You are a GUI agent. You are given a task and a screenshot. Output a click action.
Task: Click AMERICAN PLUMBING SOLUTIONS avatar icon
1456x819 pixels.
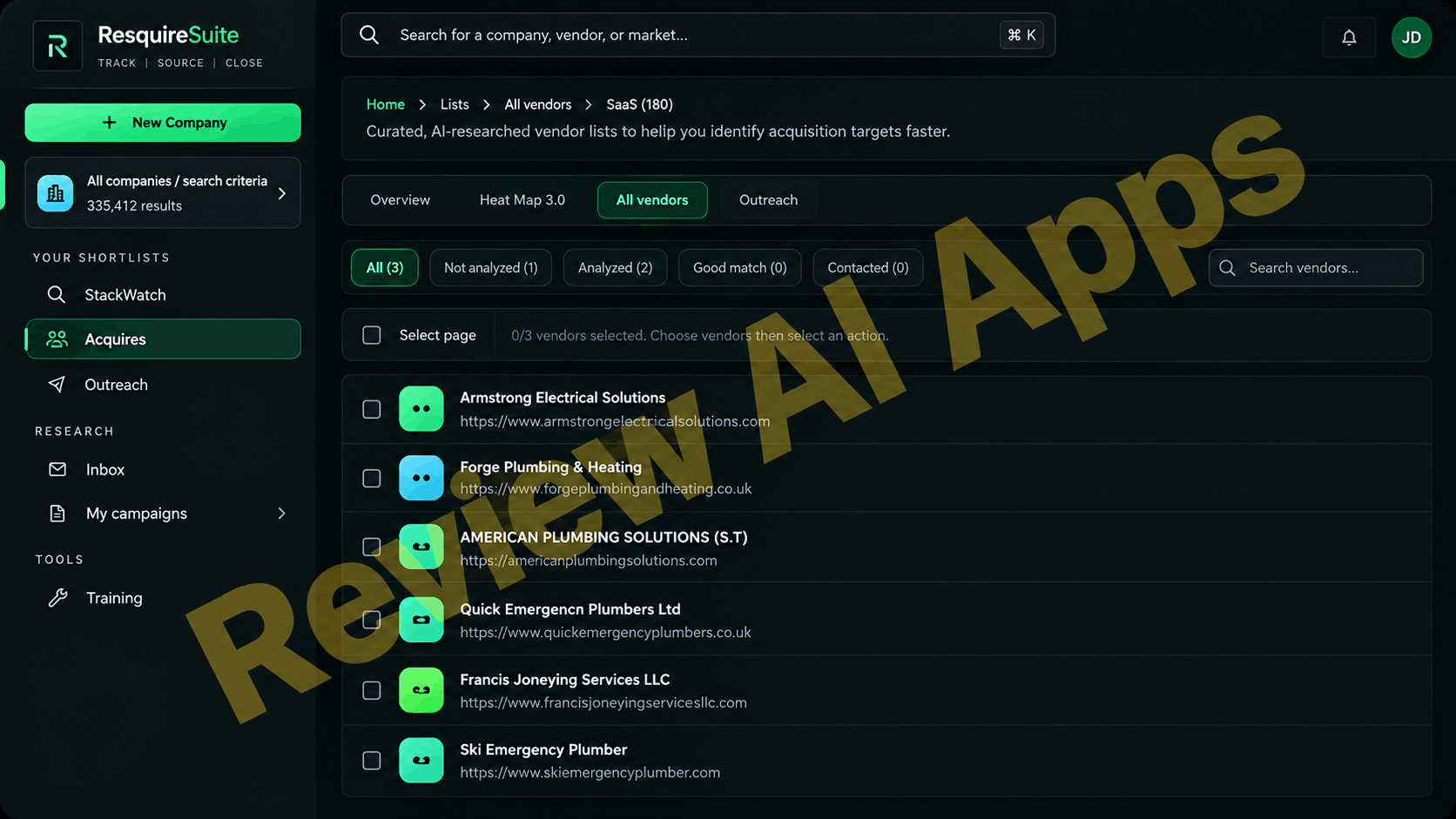tap(421, 547)
